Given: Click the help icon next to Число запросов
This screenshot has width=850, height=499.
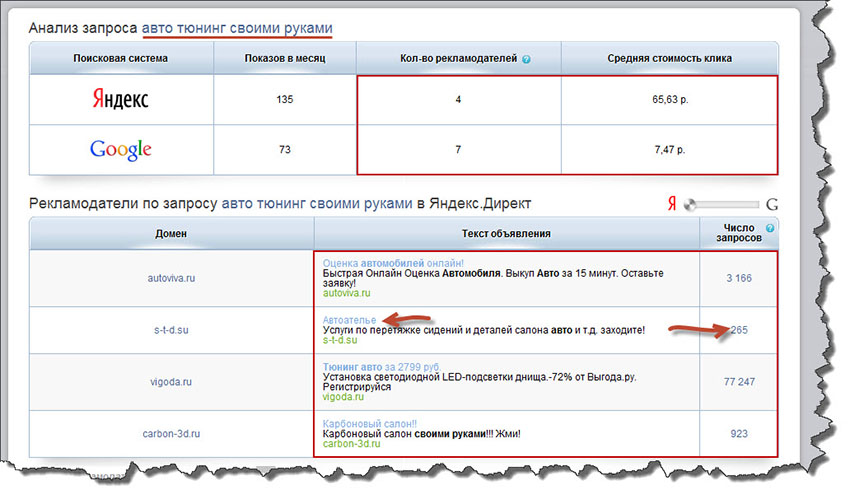Looking at the screenshot, I should click(x=770, y=228).
